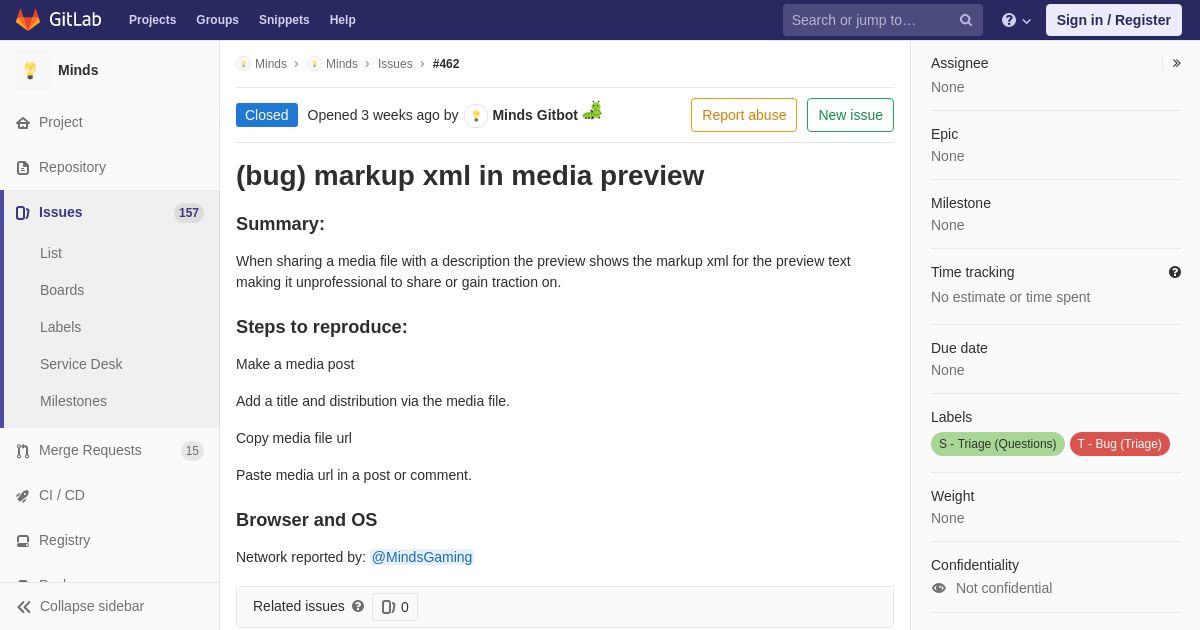Click the Collapse sidebar double-chevron icon

pyautogui.click(x=24, y=607)
